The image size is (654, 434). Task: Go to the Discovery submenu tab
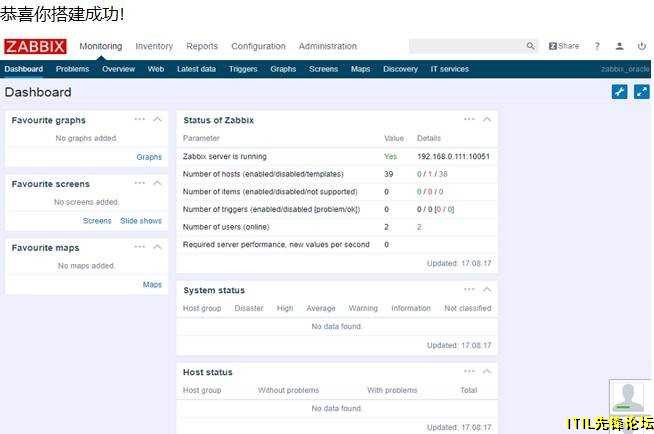click(400, 69)
